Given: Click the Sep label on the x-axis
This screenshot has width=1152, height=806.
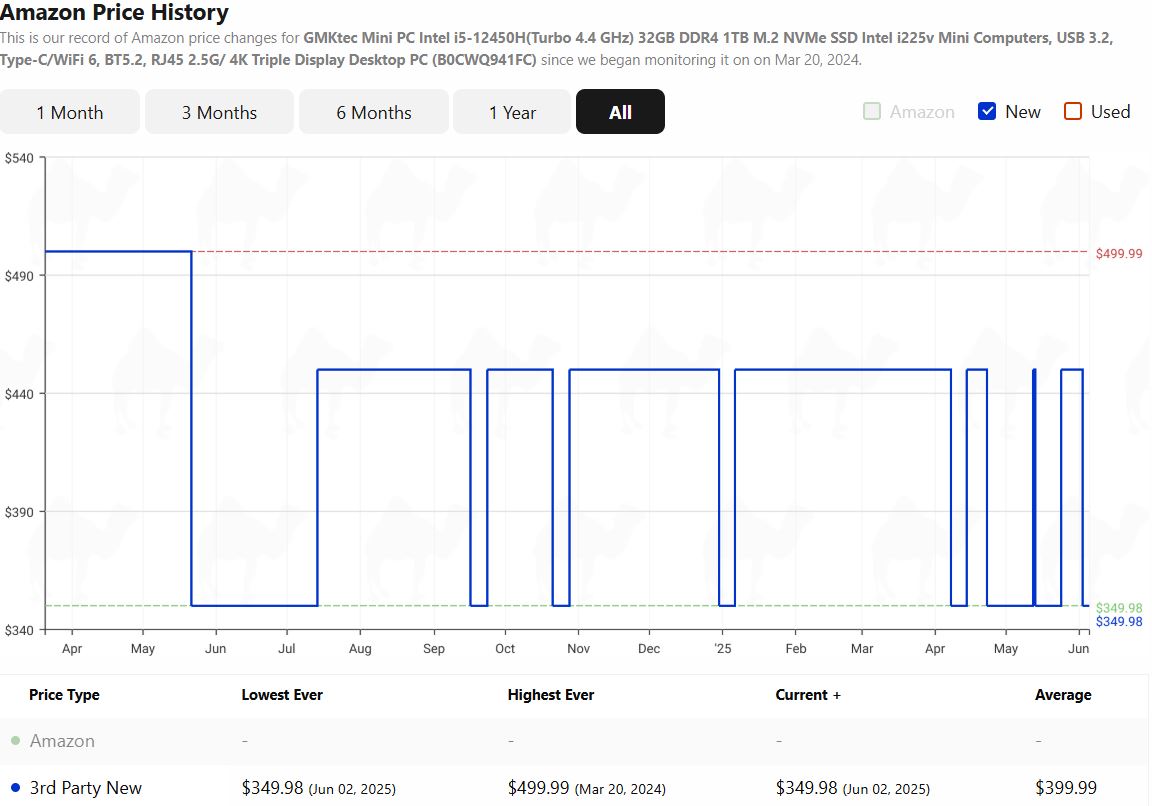Looking at the screenshot, I should pos(433,648).
